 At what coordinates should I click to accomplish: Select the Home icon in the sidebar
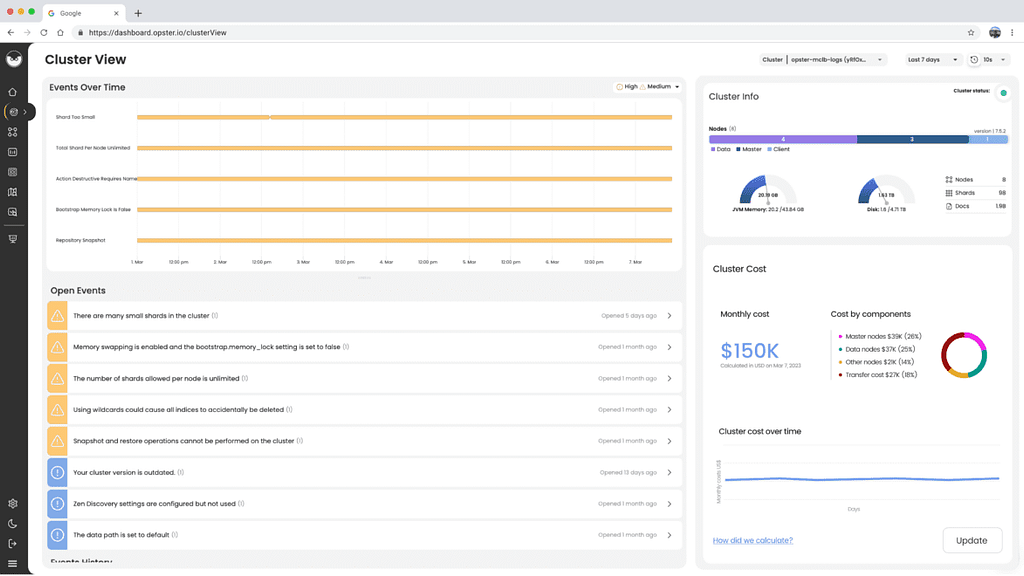click(x=13, y=92)
